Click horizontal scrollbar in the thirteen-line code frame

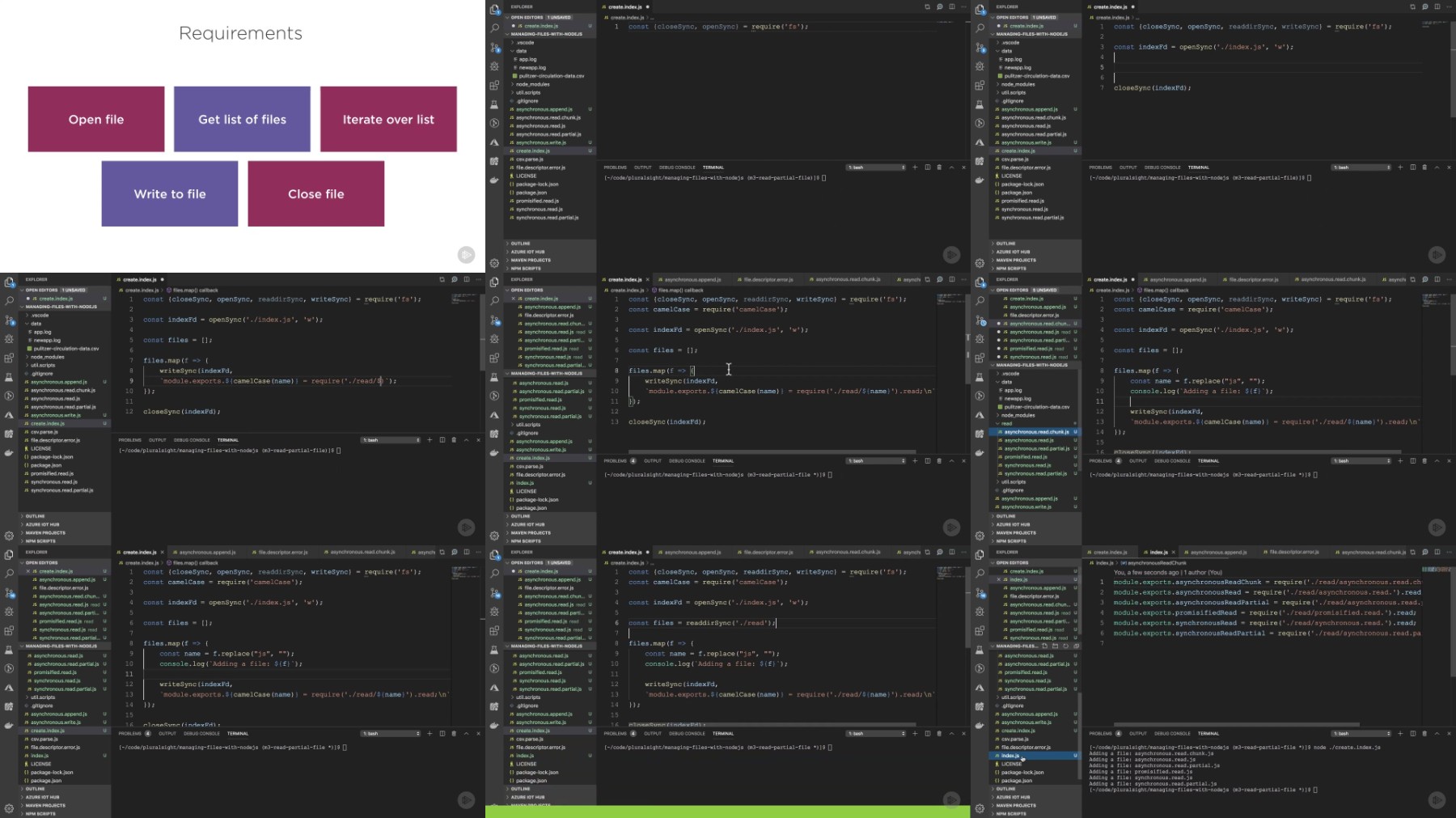point(772,452)
